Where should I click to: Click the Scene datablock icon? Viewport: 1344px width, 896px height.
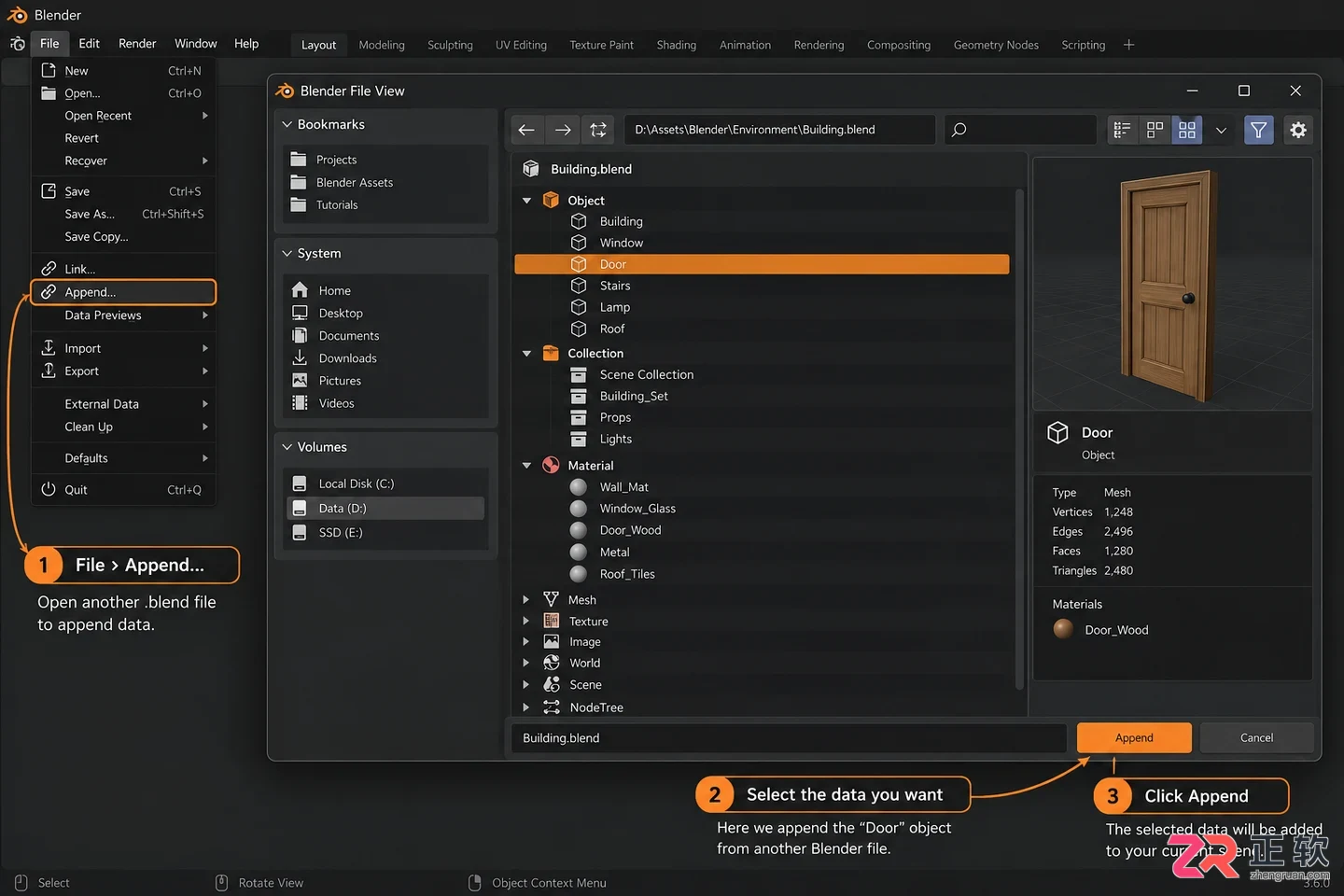click(x=552, y=684)
